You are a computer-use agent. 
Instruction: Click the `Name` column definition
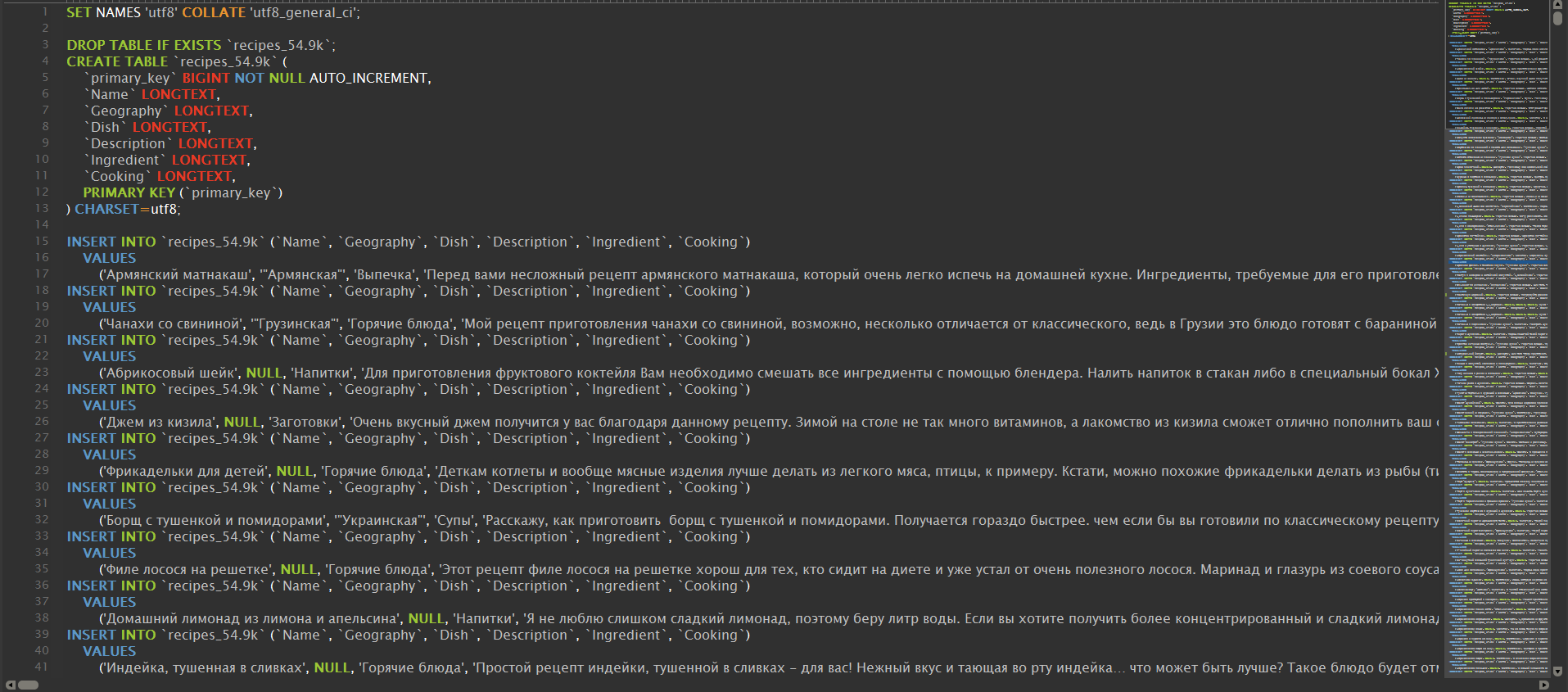click(x=152, y=94)
